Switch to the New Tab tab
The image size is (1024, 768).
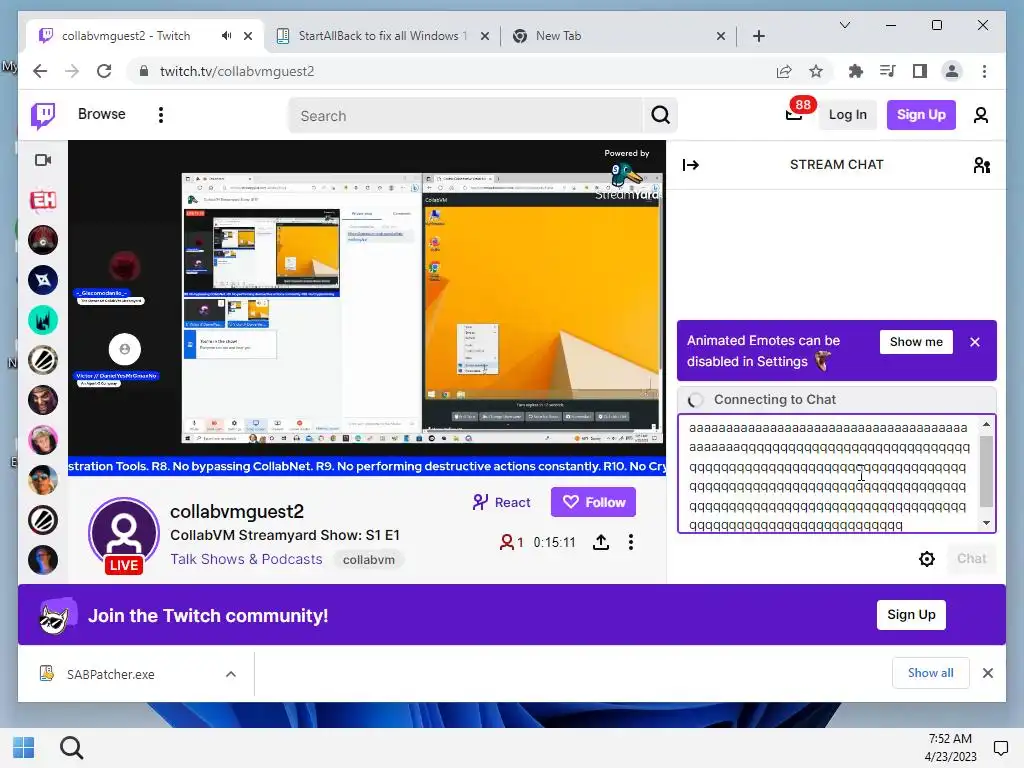(619, 36)
